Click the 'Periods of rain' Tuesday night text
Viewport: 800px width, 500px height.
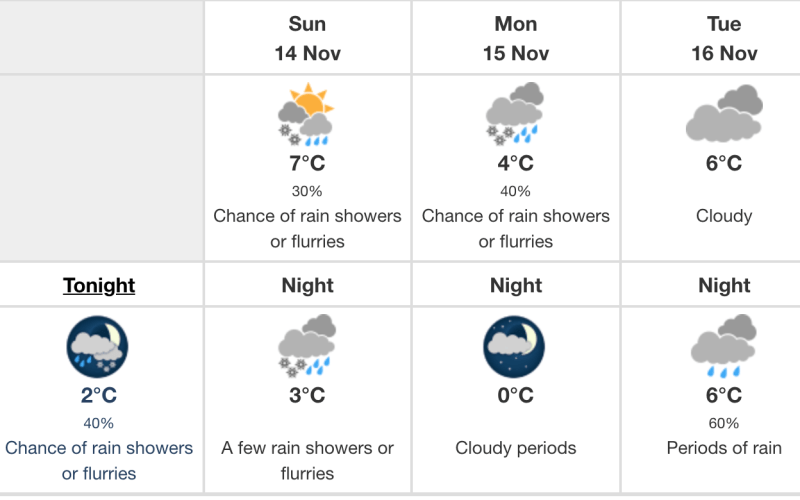click(x=724, y=448)
